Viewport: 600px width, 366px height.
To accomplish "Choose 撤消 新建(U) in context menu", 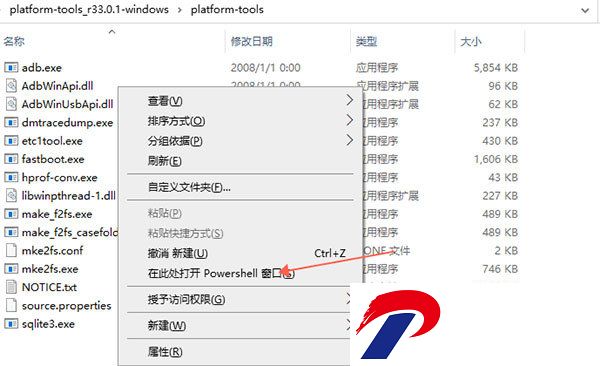I will pyautogui.click(x=240, y=253).
